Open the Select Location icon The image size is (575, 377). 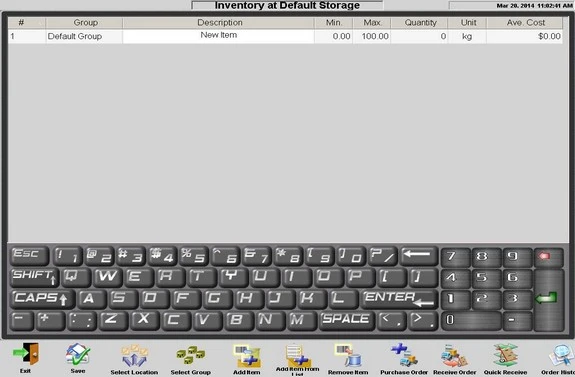click(x=134, y=356)
